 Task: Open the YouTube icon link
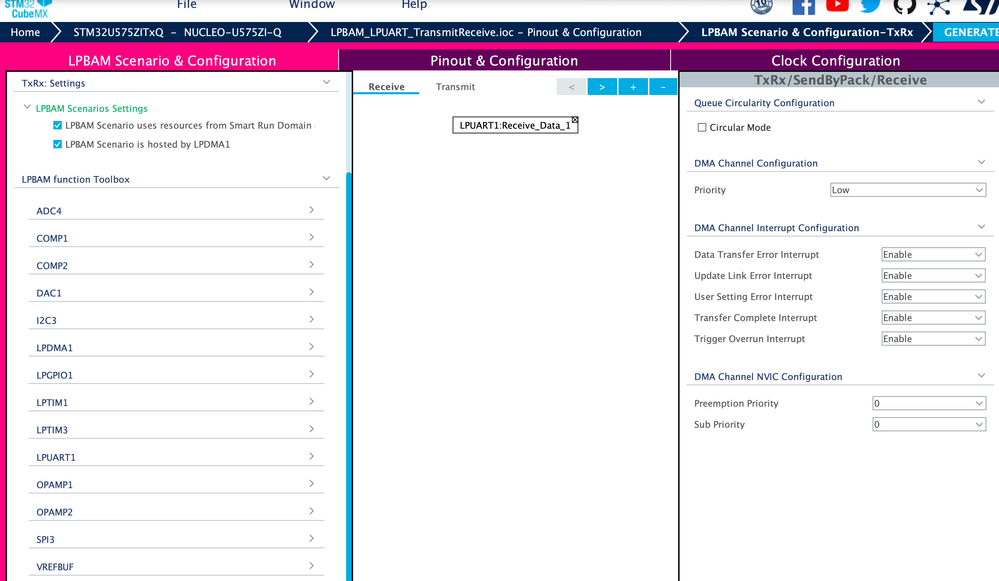pos(837,5)
